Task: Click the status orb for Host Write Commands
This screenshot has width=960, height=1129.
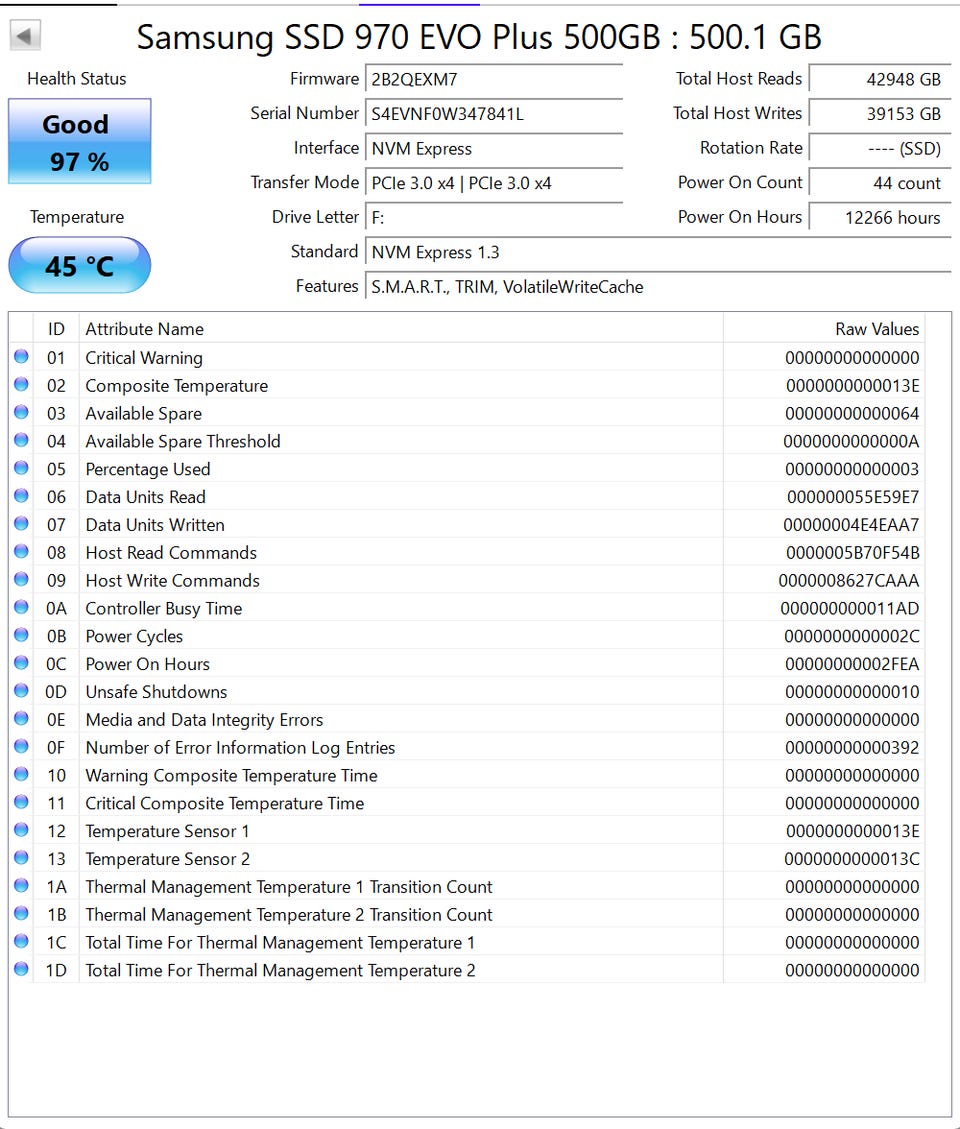Action: (22, 579)
